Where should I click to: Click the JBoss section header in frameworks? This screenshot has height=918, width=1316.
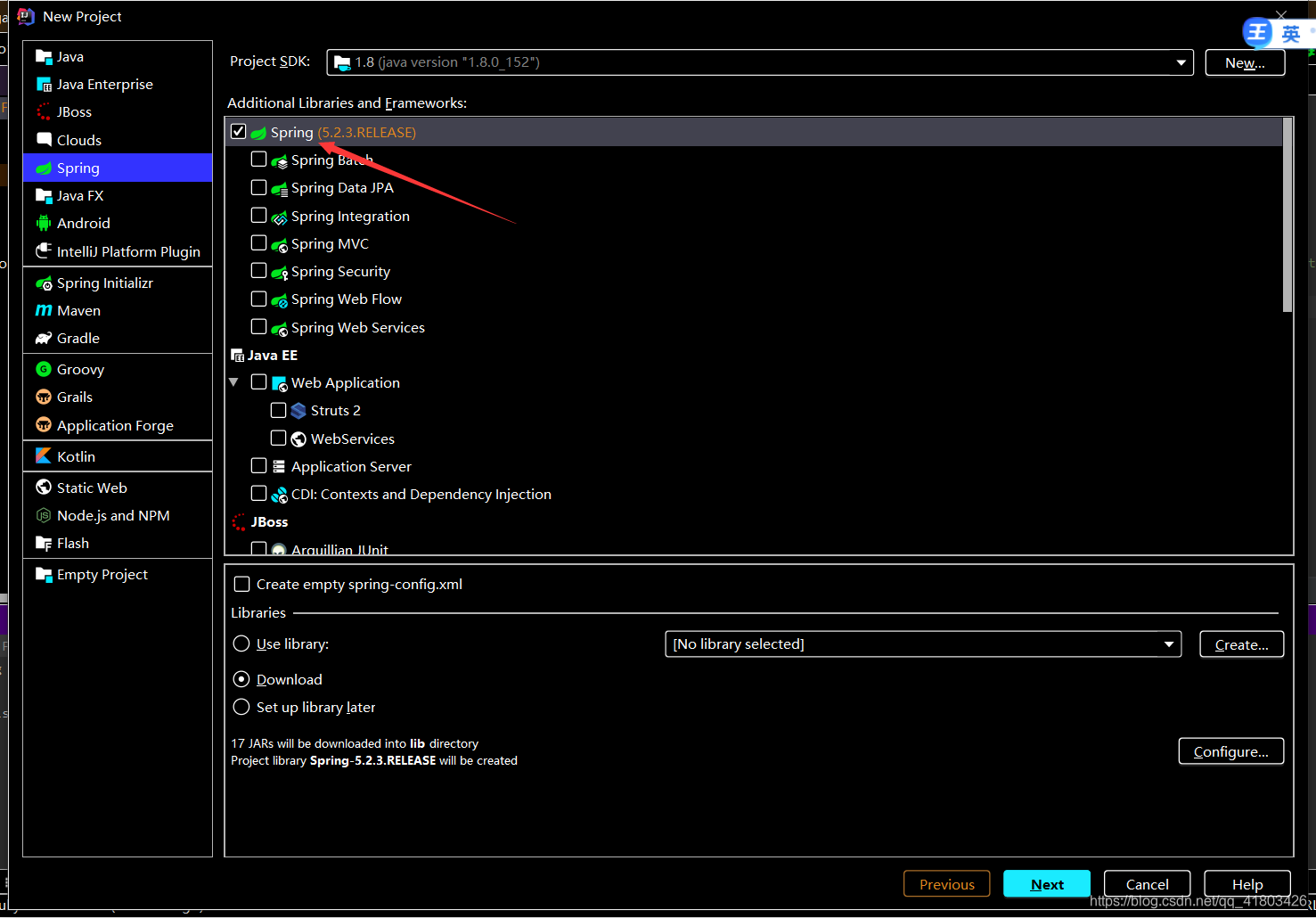pos(269,522)
